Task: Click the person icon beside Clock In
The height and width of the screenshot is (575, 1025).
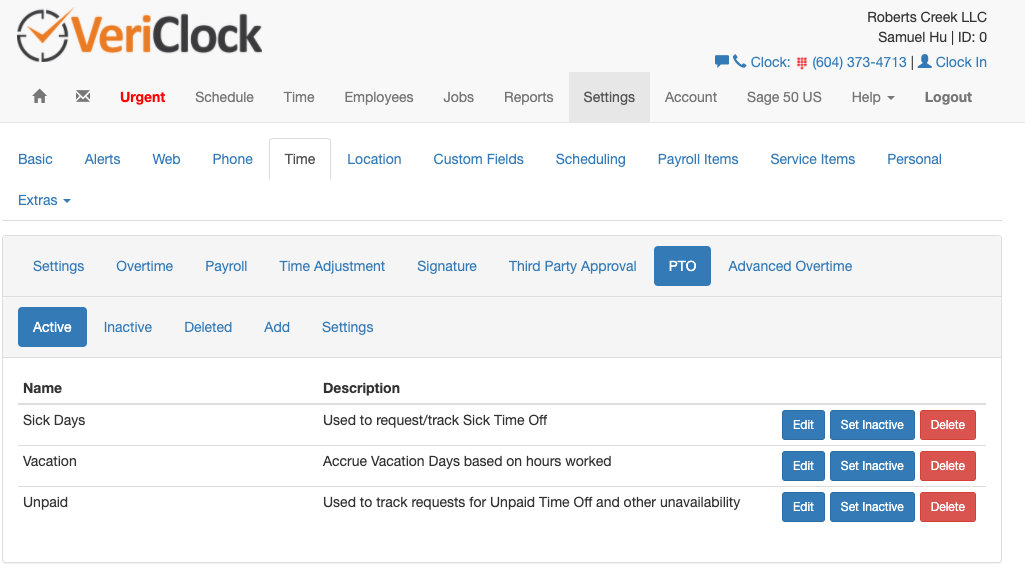Action: point(925,62)
